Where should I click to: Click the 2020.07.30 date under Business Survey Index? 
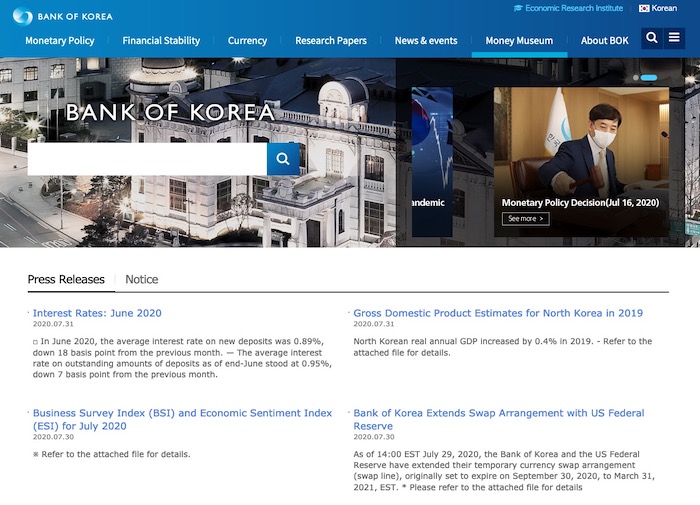click(x=53, y=437)
